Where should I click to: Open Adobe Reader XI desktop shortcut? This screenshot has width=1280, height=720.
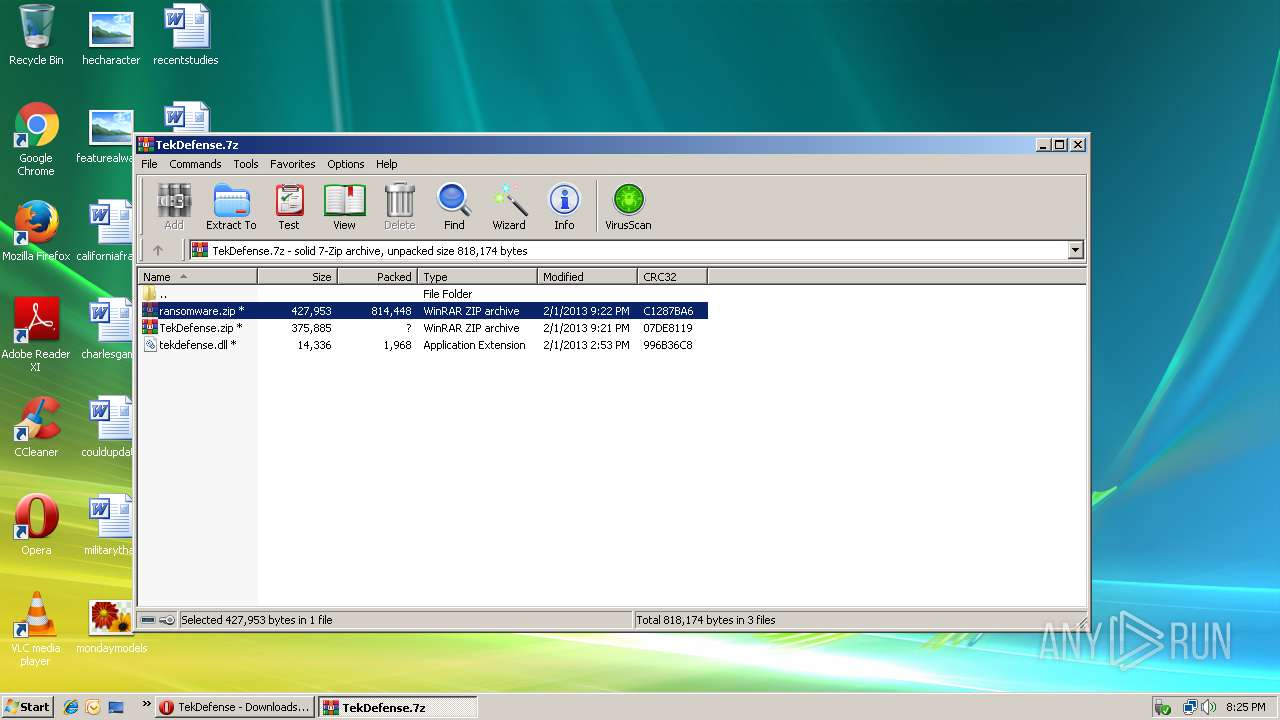[x=36, y=335]
